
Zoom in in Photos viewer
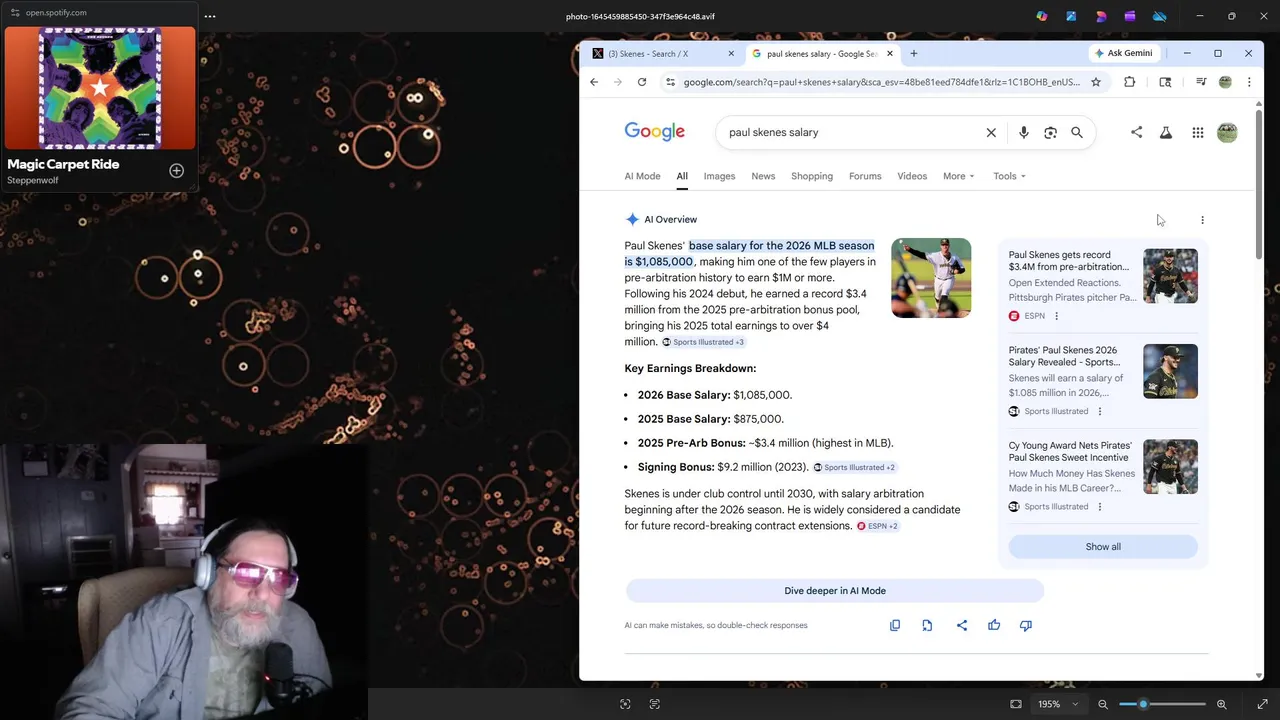click(1221, 704)
